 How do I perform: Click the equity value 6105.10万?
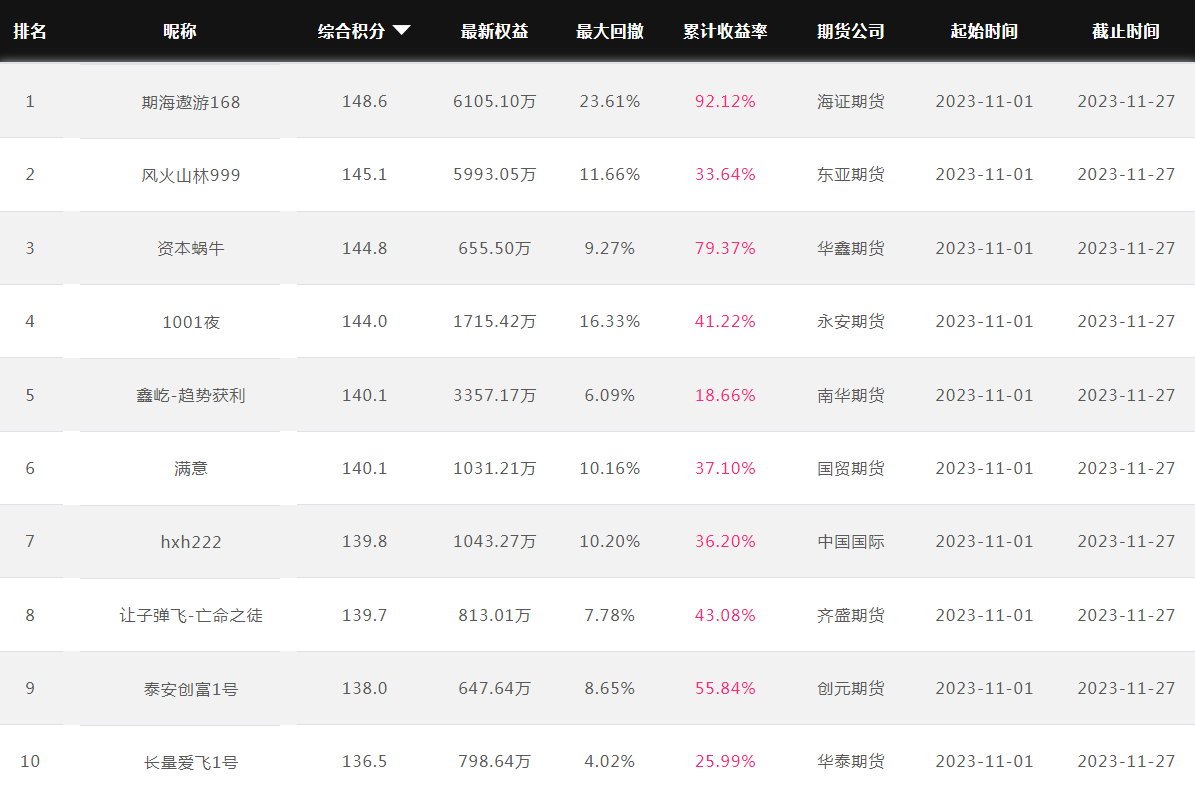(x=495, y=101)
